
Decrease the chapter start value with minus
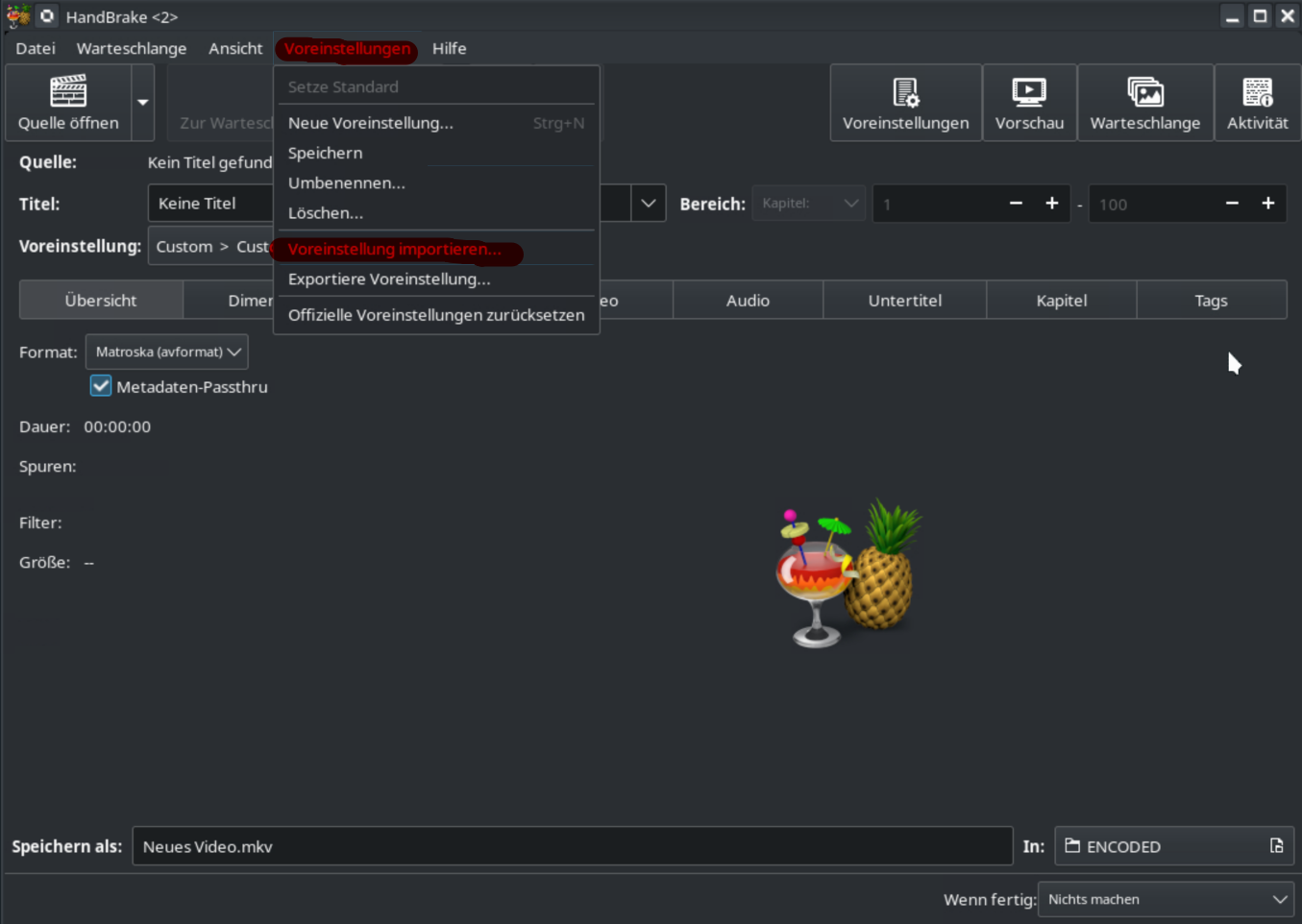click(1016, 204)
